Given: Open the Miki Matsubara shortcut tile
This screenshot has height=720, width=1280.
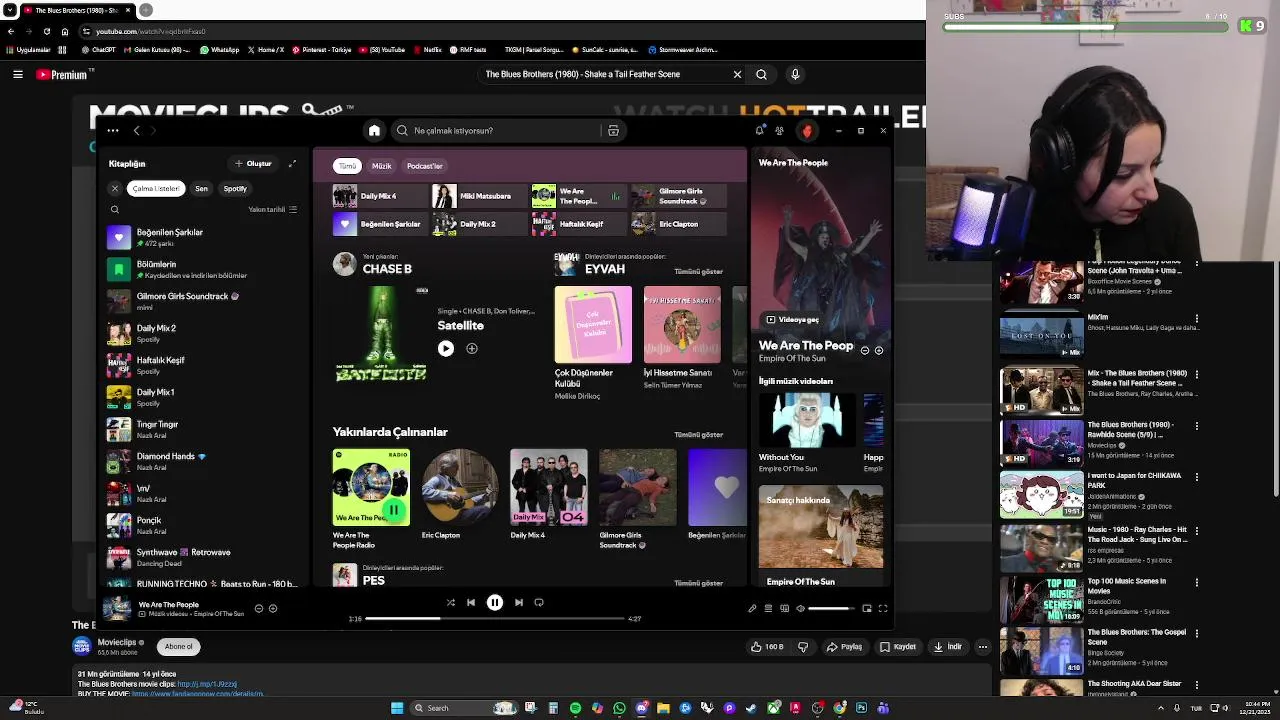Looking at the screenshot, I should click(x=478, y=196).
